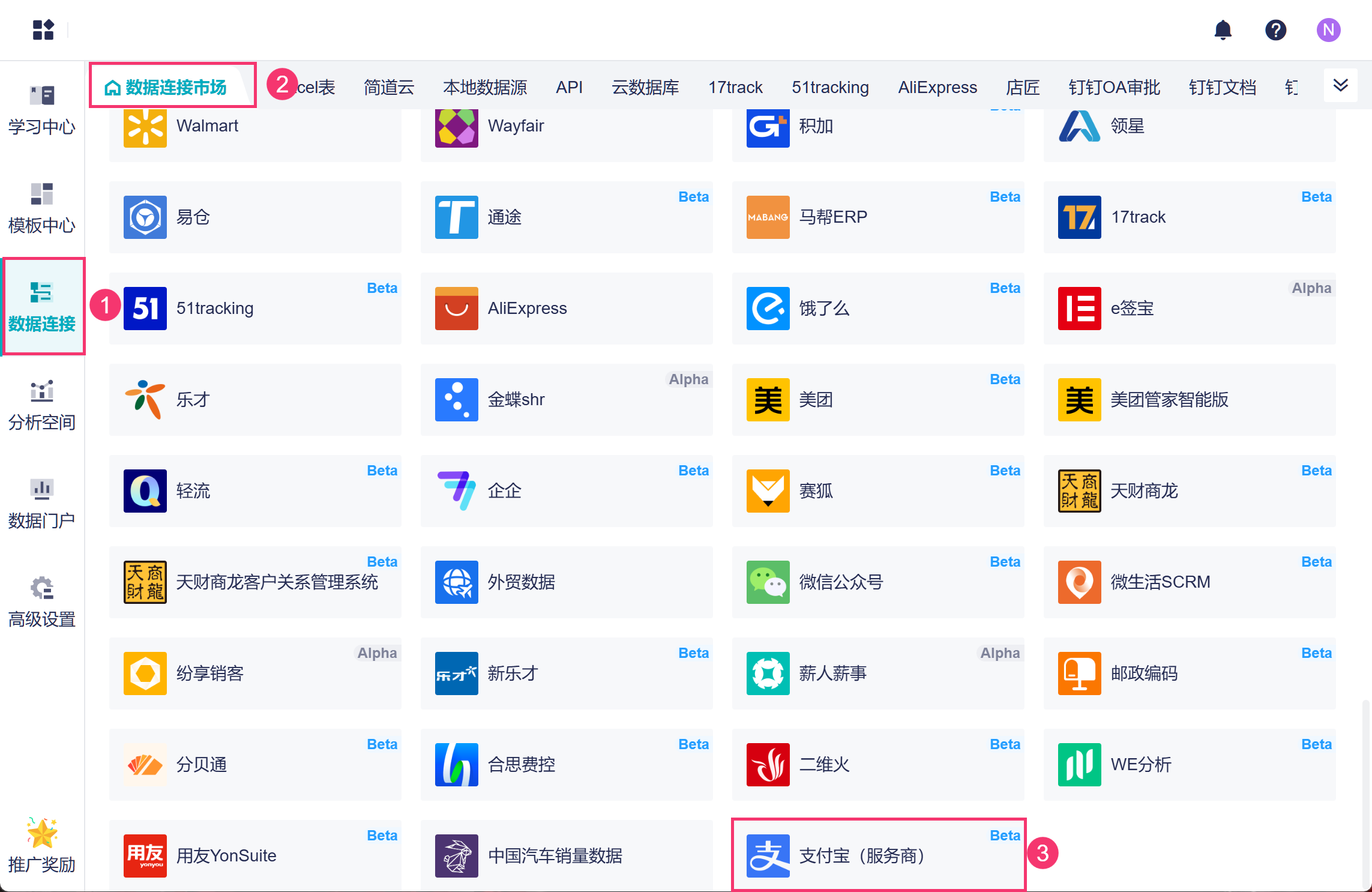Click the 微信公众号 connector icon

pyautogui.click(x=768, y=582)
